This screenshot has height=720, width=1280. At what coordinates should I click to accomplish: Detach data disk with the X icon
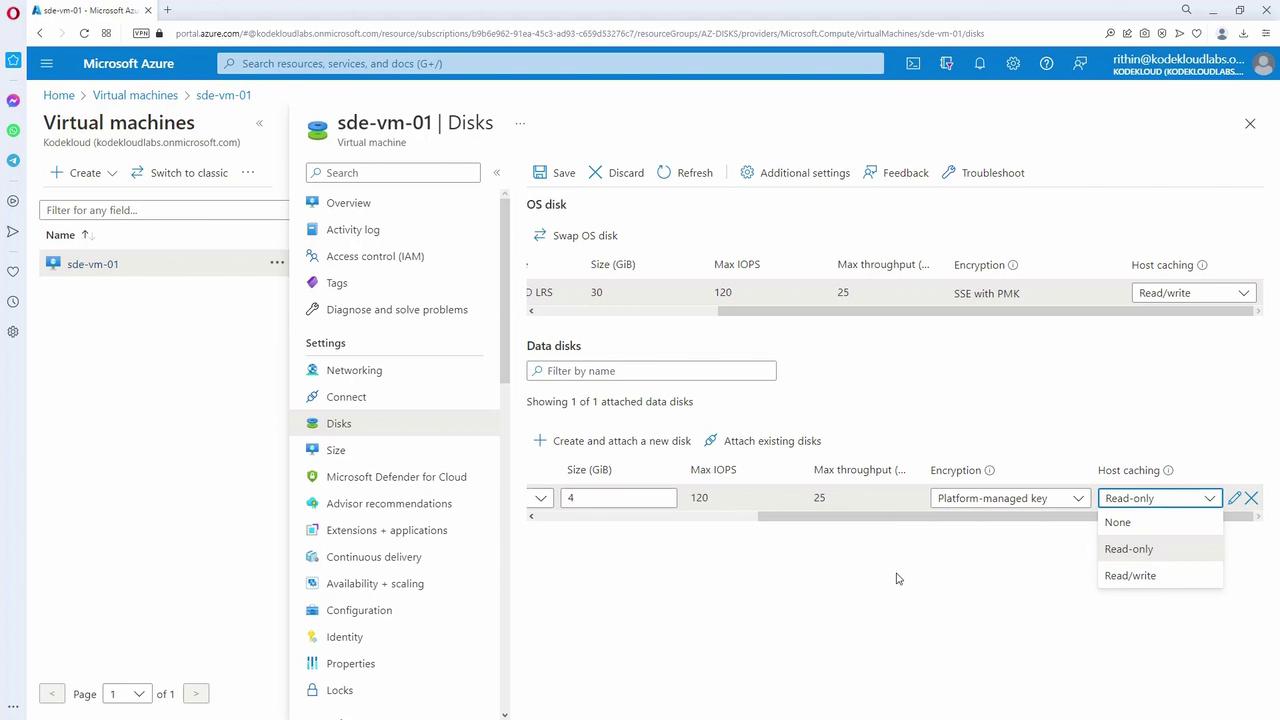coord(1252,498)
